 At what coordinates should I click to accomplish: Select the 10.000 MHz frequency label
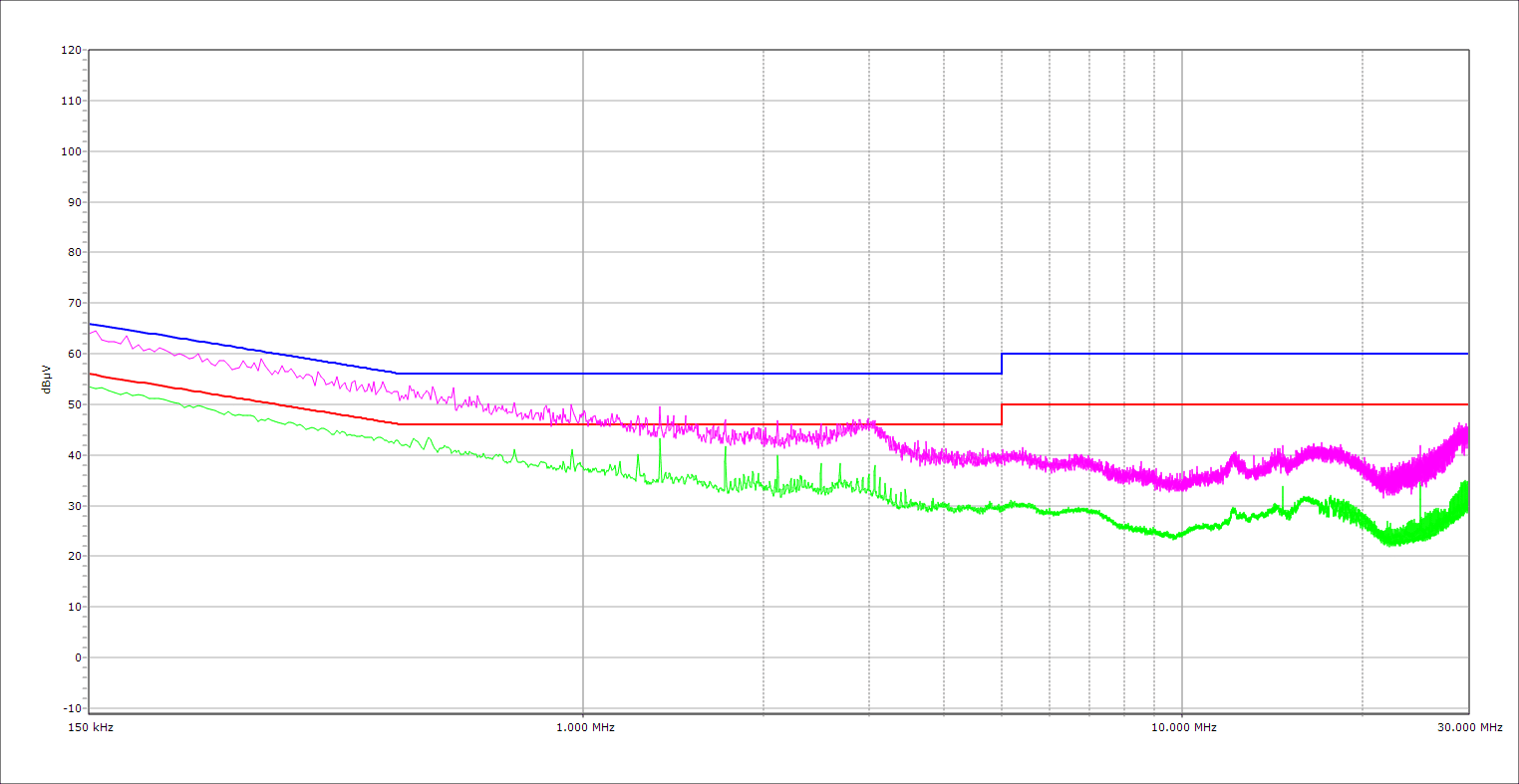pyautogui.click(x=1184, y=727)
